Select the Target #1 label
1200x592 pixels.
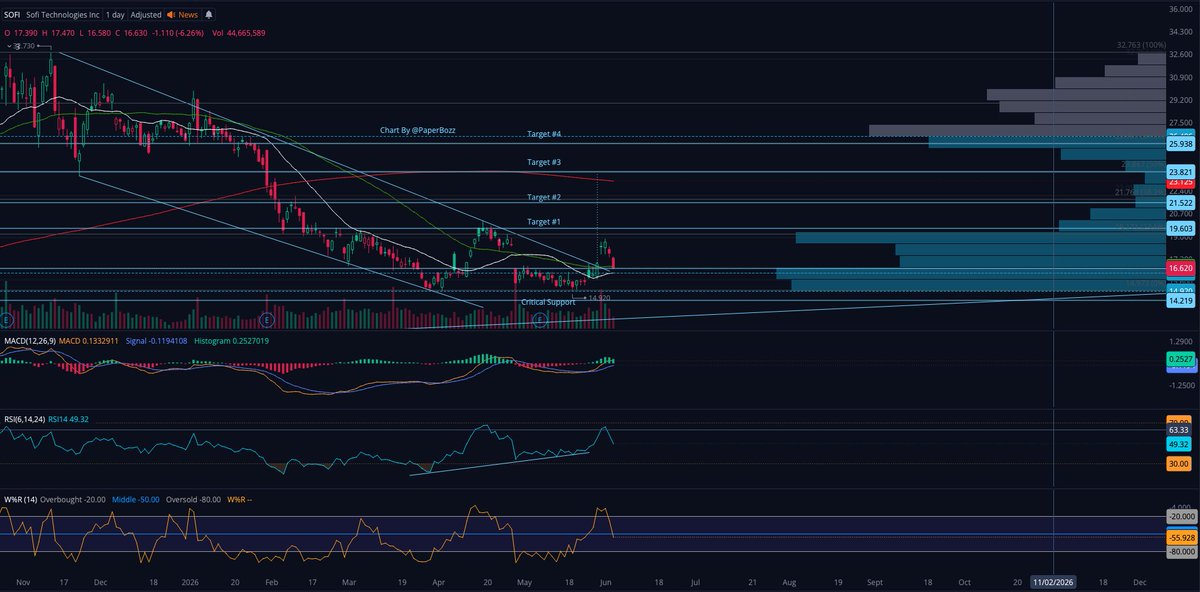coord(544,221)
